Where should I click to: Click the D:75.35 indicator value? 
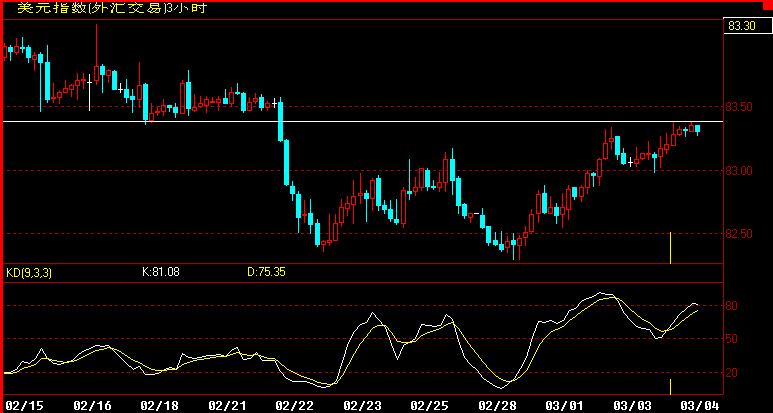[266, 271]
